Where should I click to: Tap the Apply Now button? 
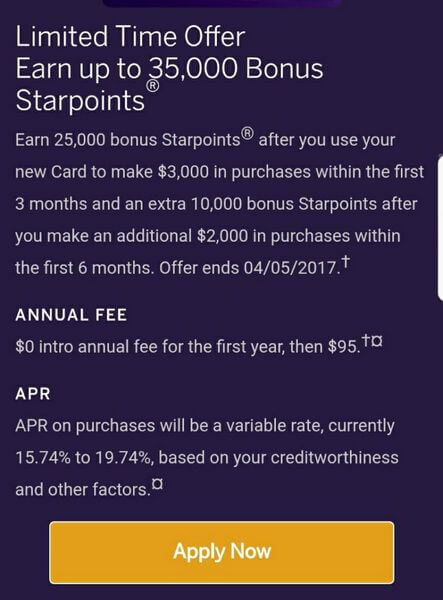point(222,552)
